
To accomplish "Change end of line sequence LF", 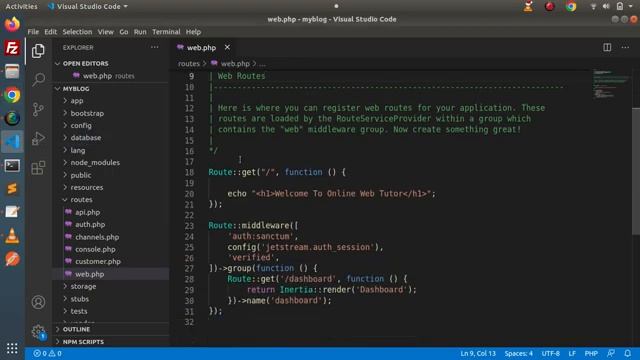I will [572, 353].
